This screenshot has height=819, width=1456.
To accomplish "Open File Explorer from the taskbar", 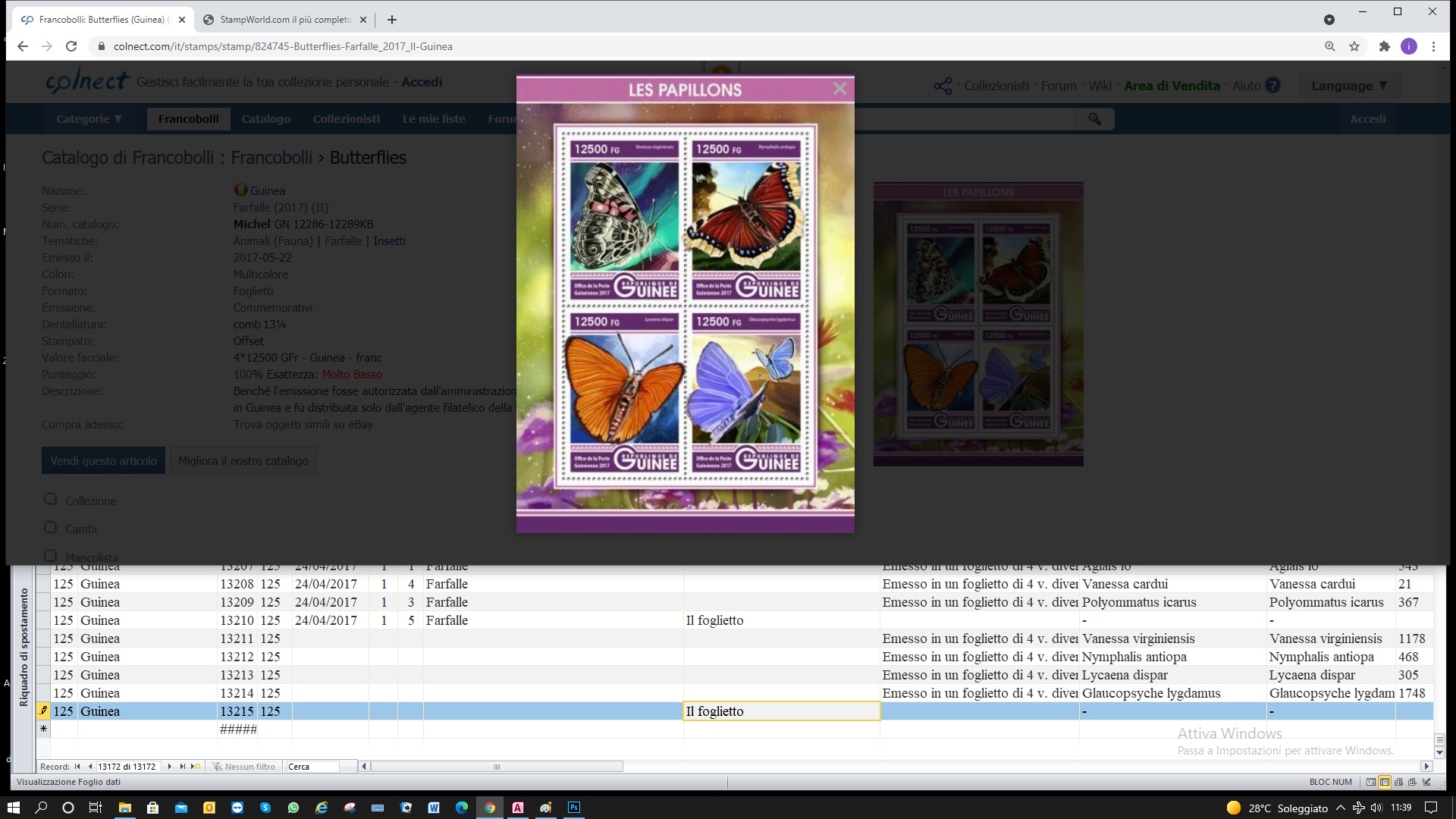I will click(124, 808).
